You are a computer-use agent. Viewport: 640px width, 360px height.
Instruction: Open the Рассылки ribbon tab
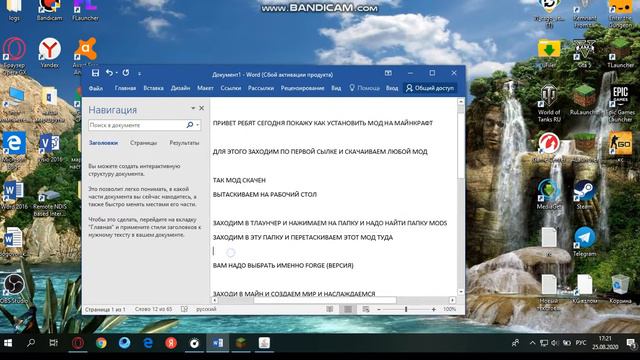coord(261,88)
